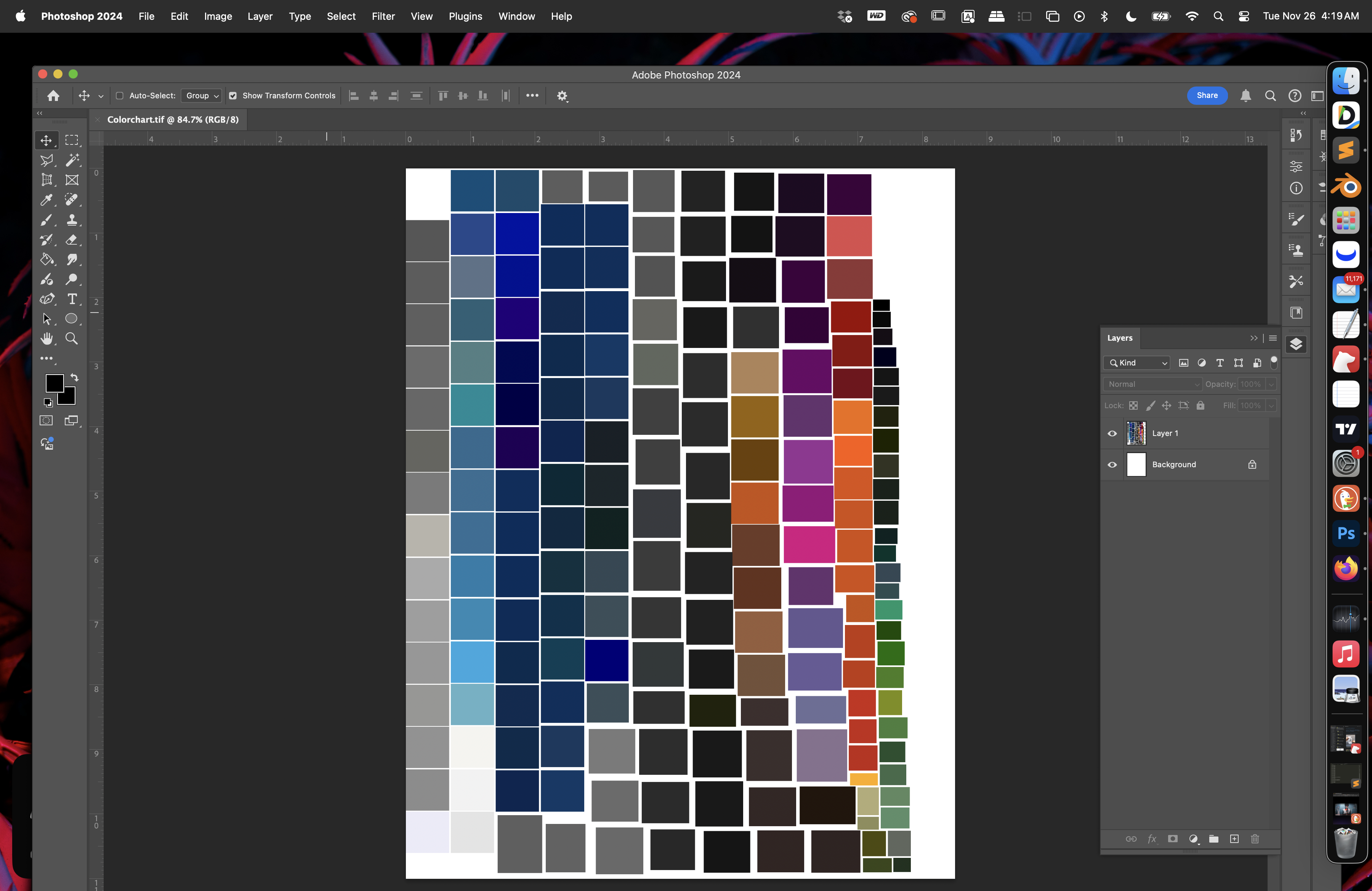Change the screen mode
This screenshot has width=1372, height=891.
[72, 421]
